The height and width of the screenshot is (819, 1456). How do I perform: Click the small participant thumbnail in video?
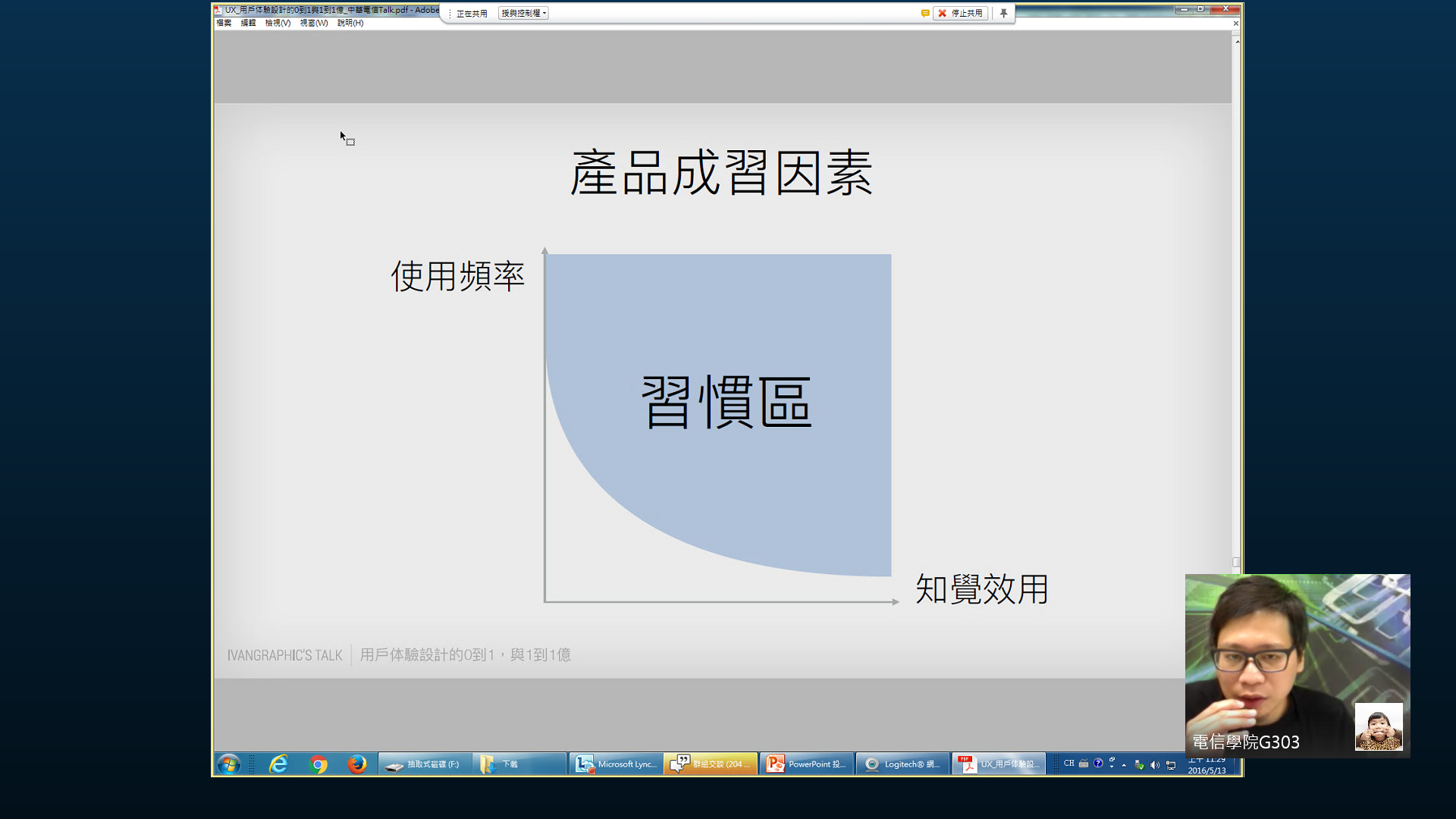tap(1378, 726)
